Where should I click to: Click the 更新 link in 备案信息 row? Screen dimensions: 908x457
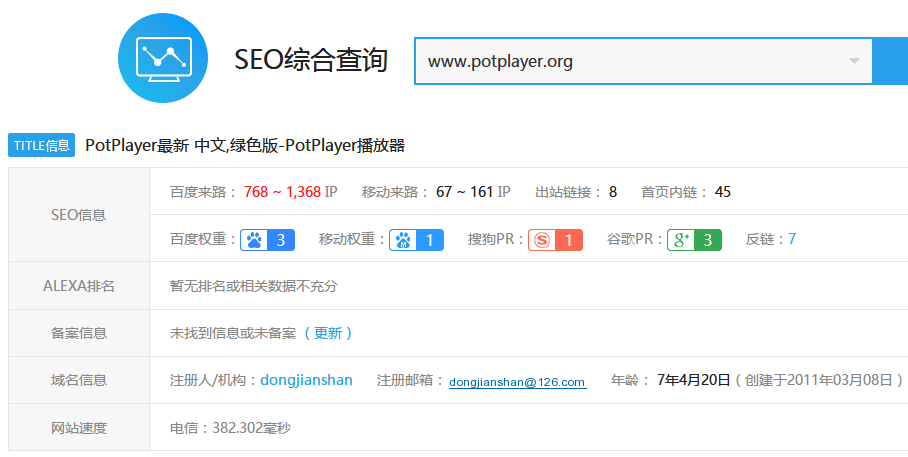click(x=328, y=333)
